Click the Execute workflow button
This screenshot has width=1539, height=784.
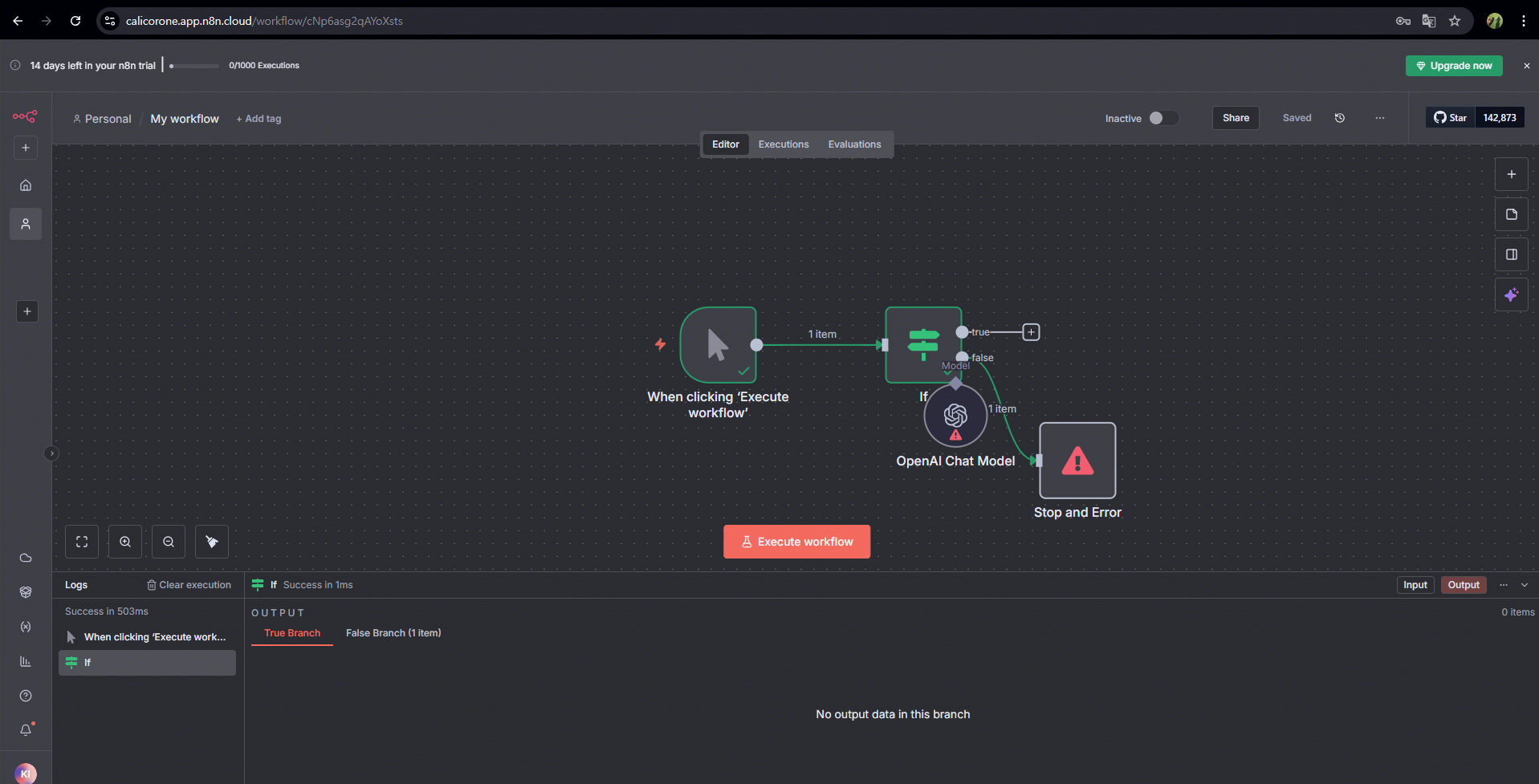796,542
